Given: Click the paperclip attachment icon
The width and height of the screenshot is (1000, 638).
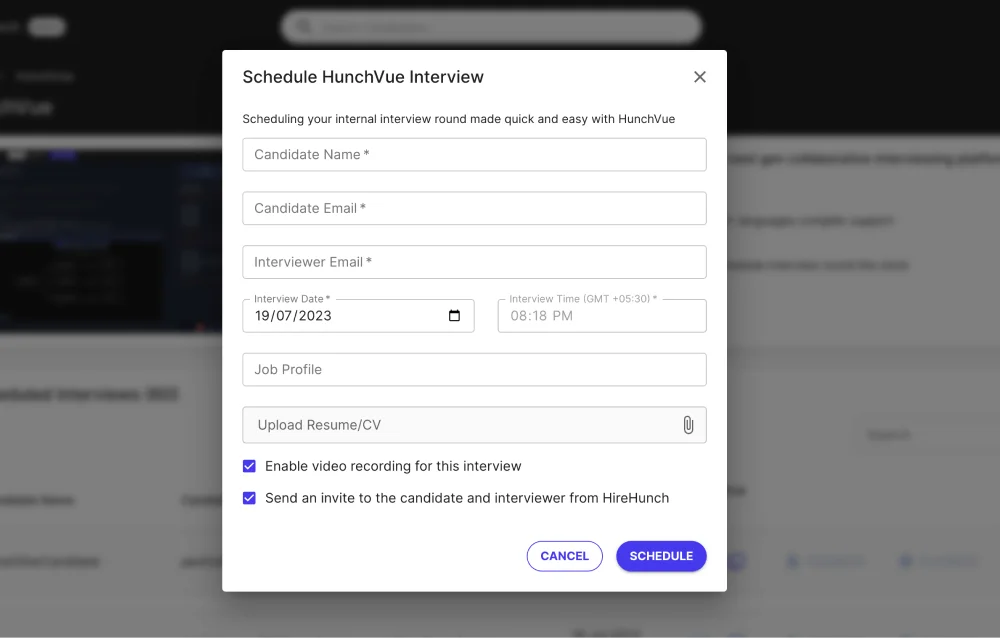Looking at the screenshot, I should point(688,425).
